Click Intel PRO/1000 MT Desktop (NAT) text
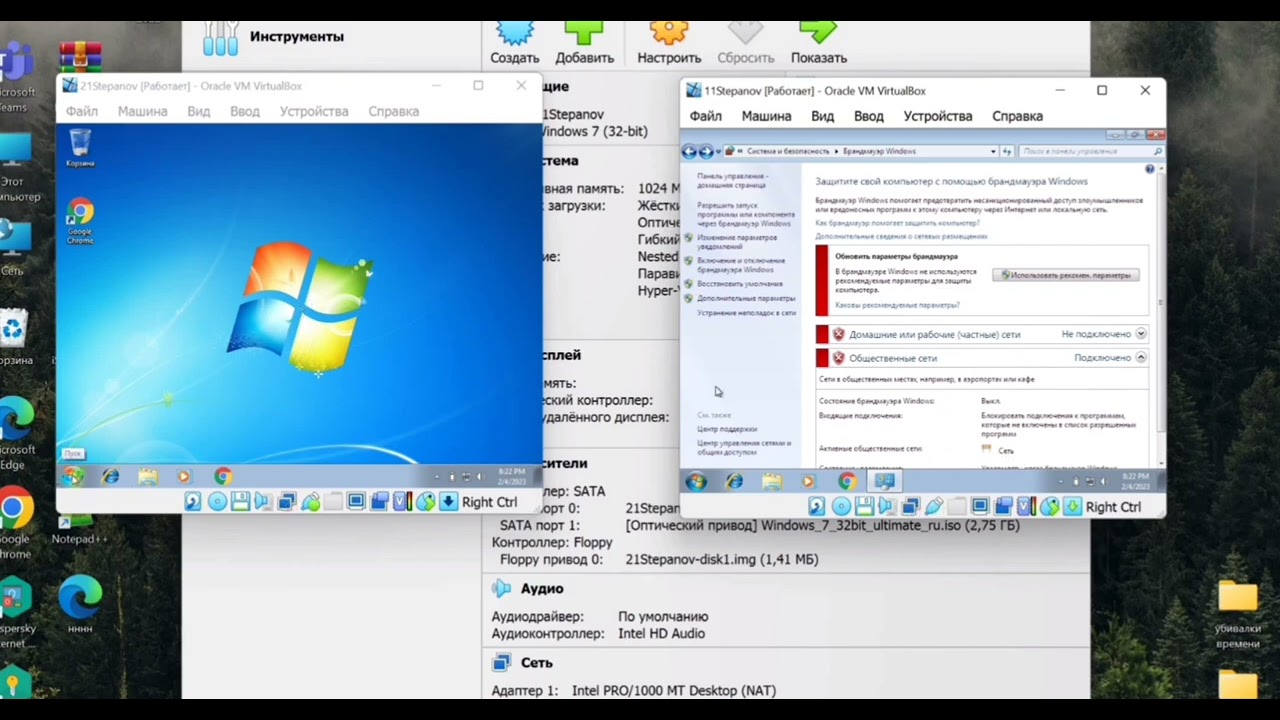Screen dimensions: 1280x720 673,691
